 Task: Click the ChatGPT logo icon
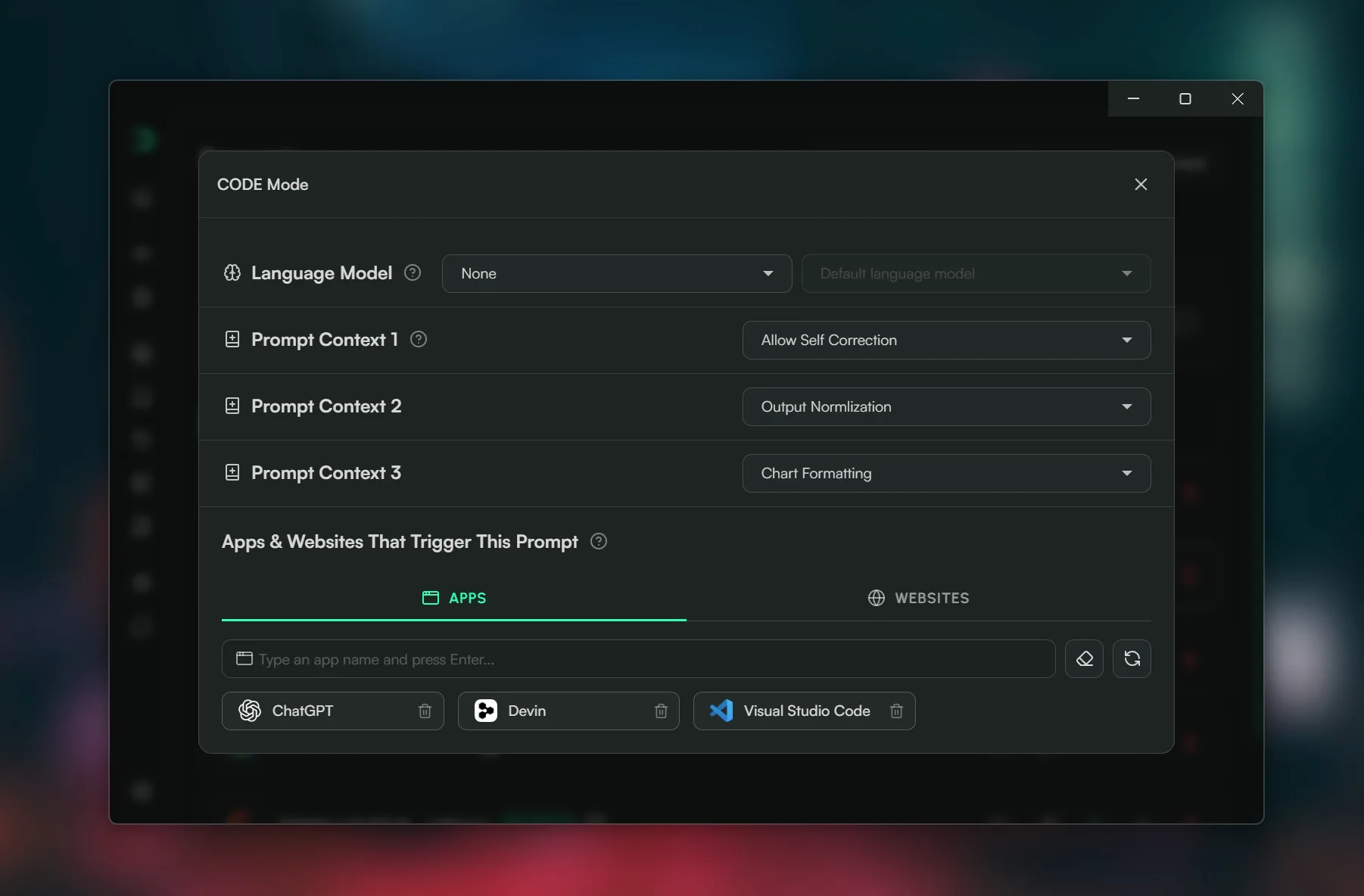(250, 711)
